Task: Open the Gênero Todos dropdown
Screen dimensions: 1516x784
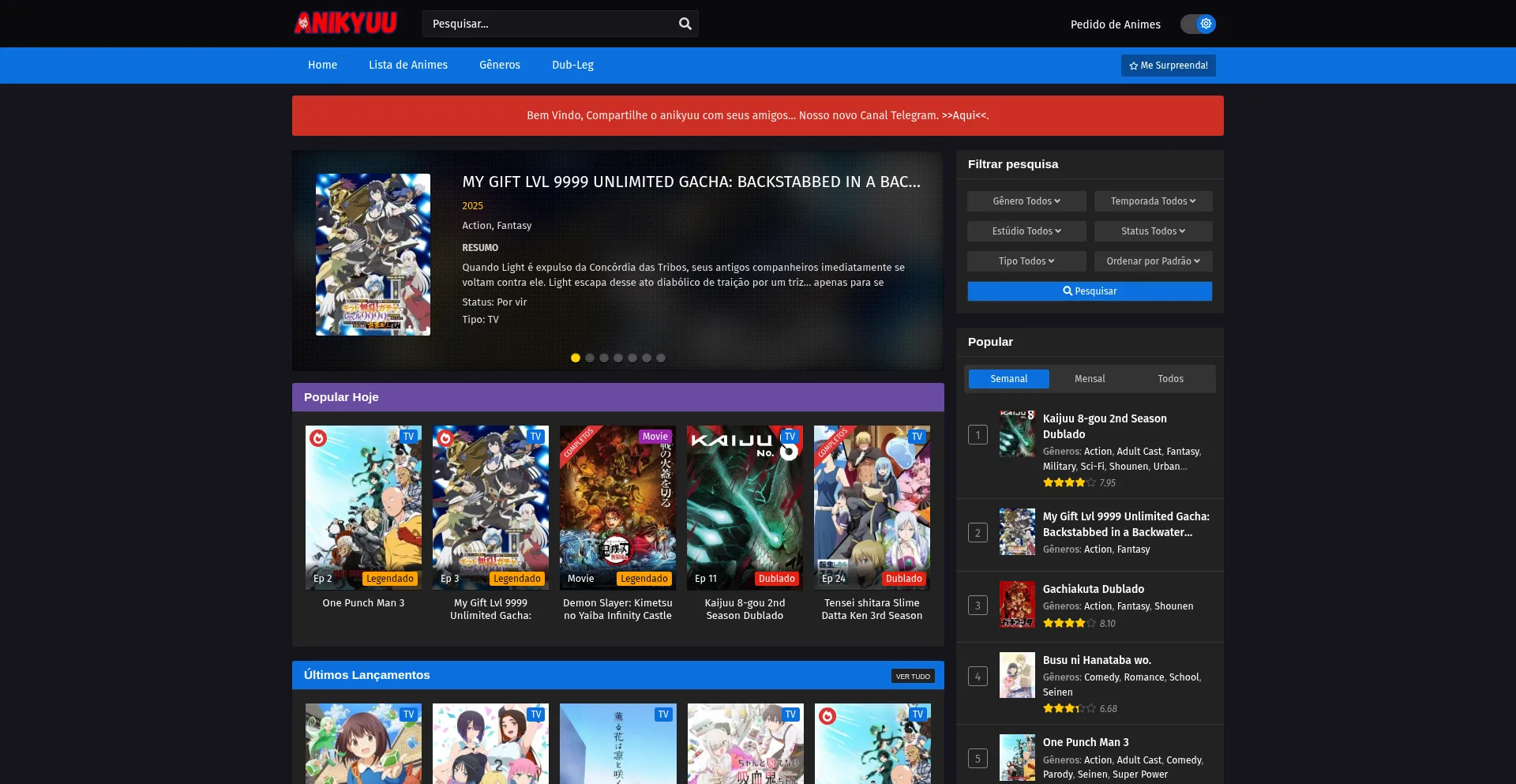Action: click(x=1026, y=201)
